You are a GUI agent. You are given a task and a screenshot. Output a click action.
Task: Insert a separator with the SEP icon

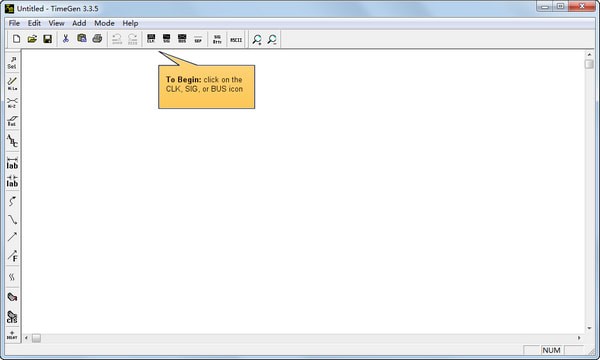click(x=198, y=39)
